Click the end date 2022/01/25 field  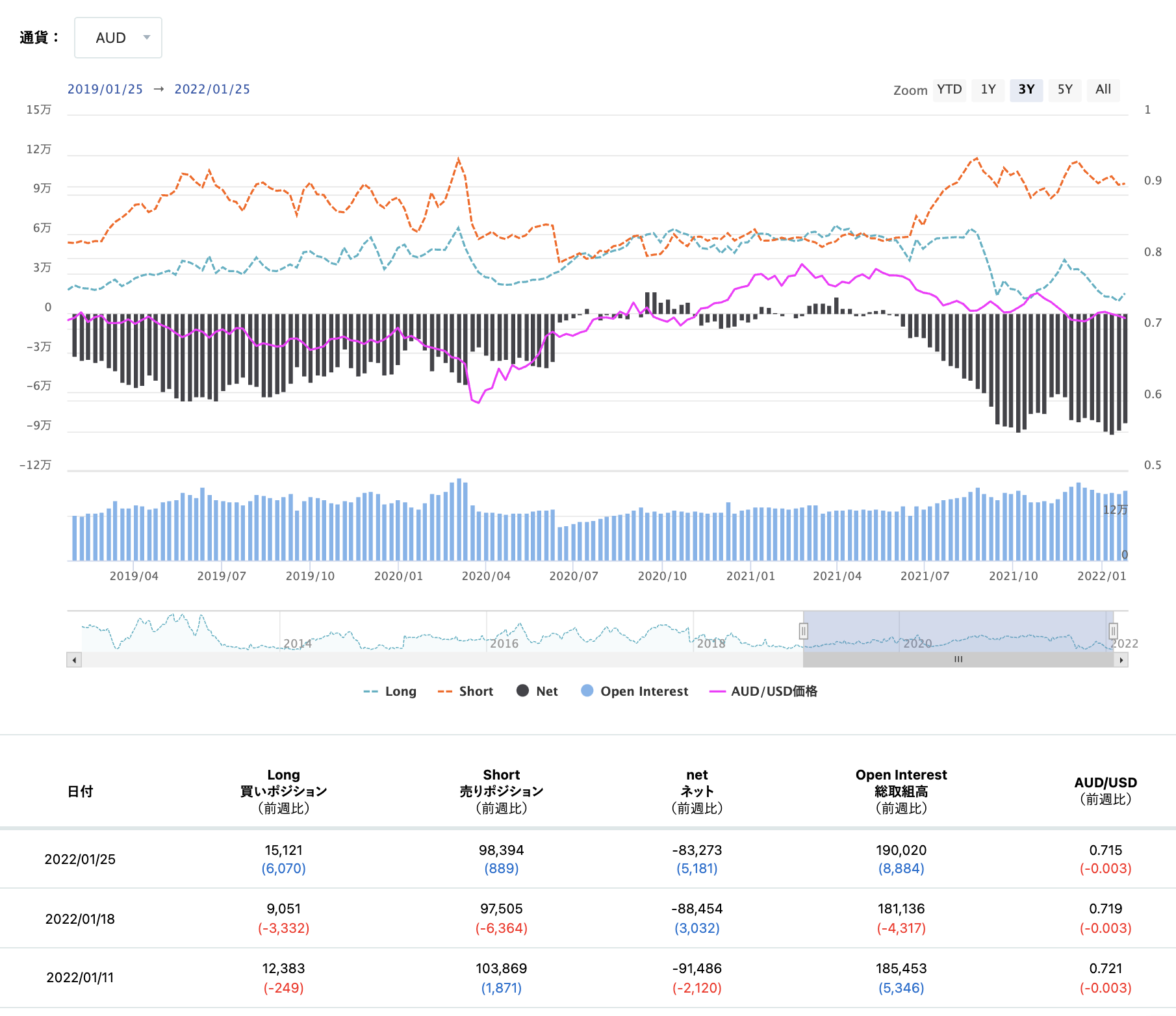(212, 89)
